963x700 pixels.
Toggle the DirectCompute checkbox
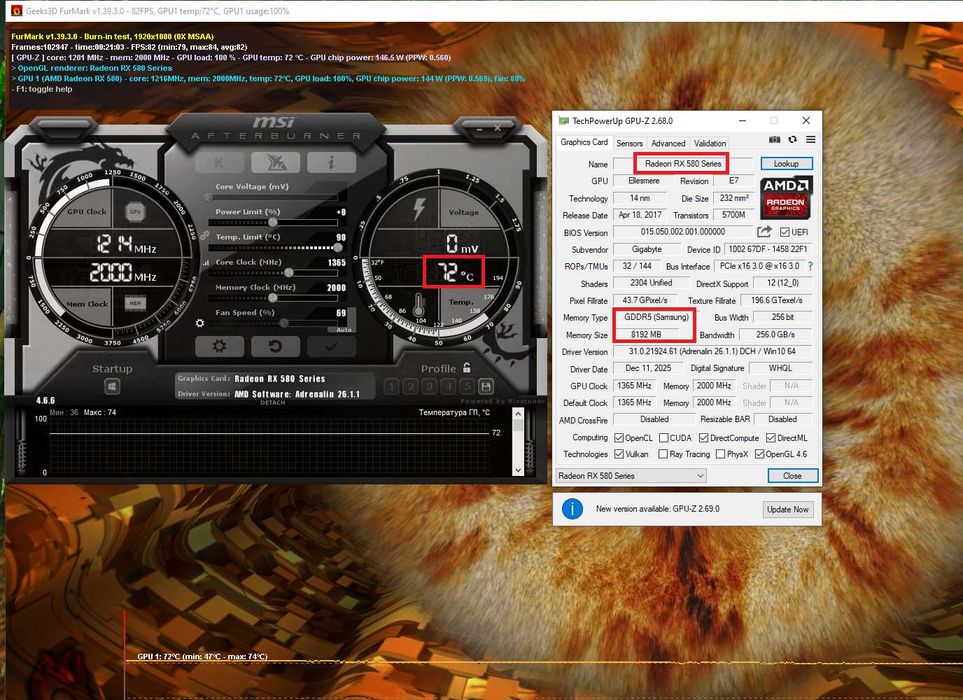coord(704,438)
